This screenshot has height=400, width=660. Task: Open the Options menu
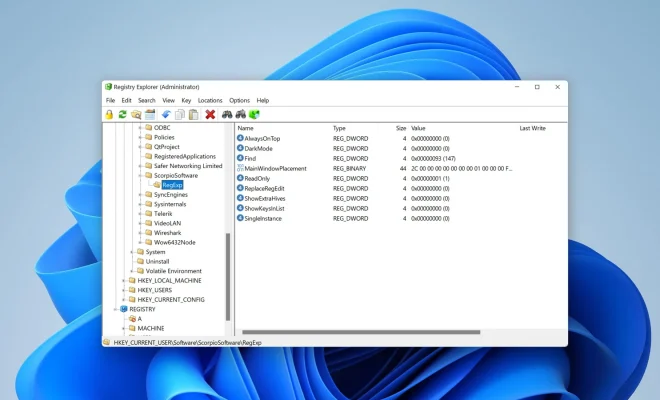(x=239, y=100)
